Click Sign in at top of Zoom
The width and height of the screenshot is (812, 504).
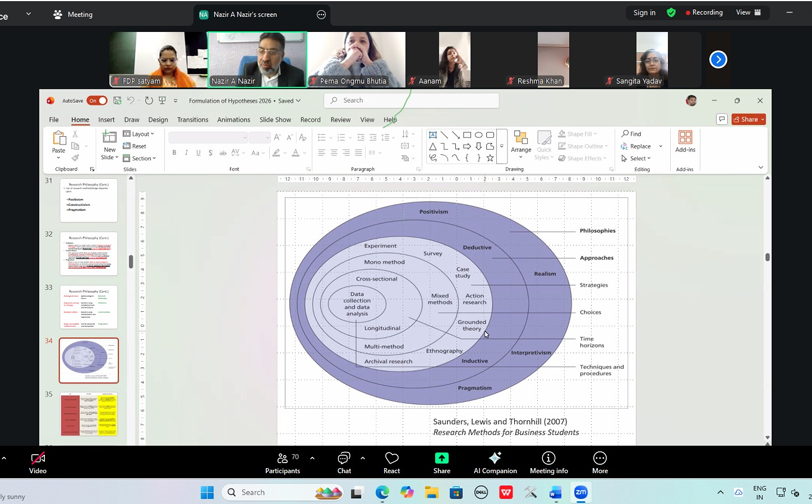[x=644, y=13]
